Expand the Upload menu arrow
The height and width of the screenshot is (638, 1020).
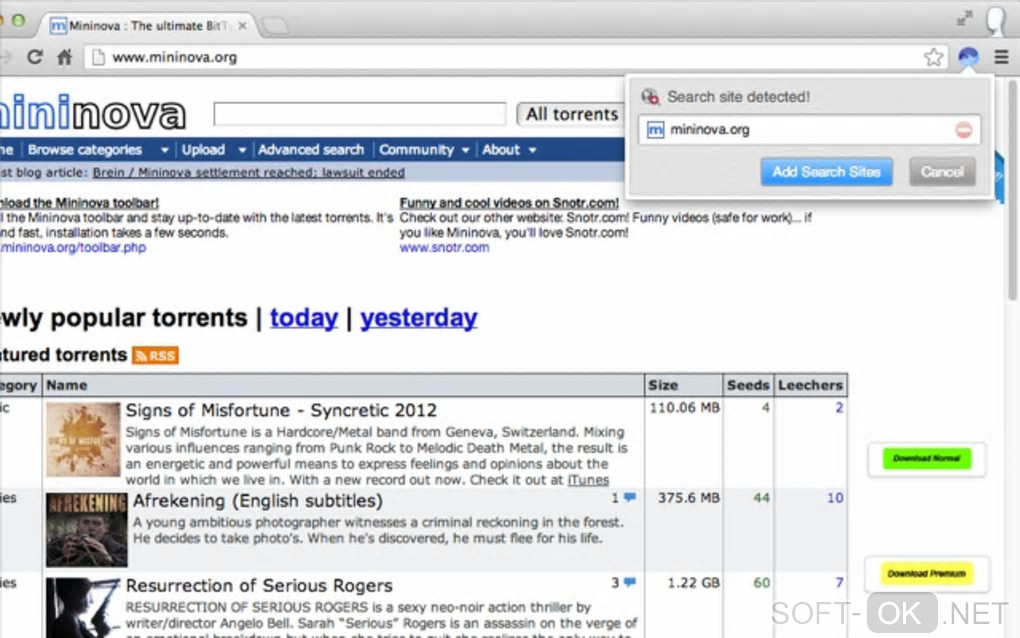click(x=242, y=150)
